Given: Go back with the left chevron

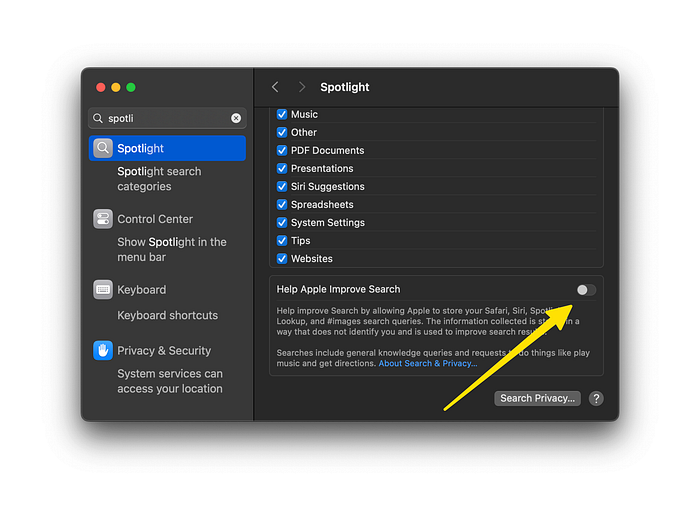Looking at the screenshot, I should click(275, 87).
